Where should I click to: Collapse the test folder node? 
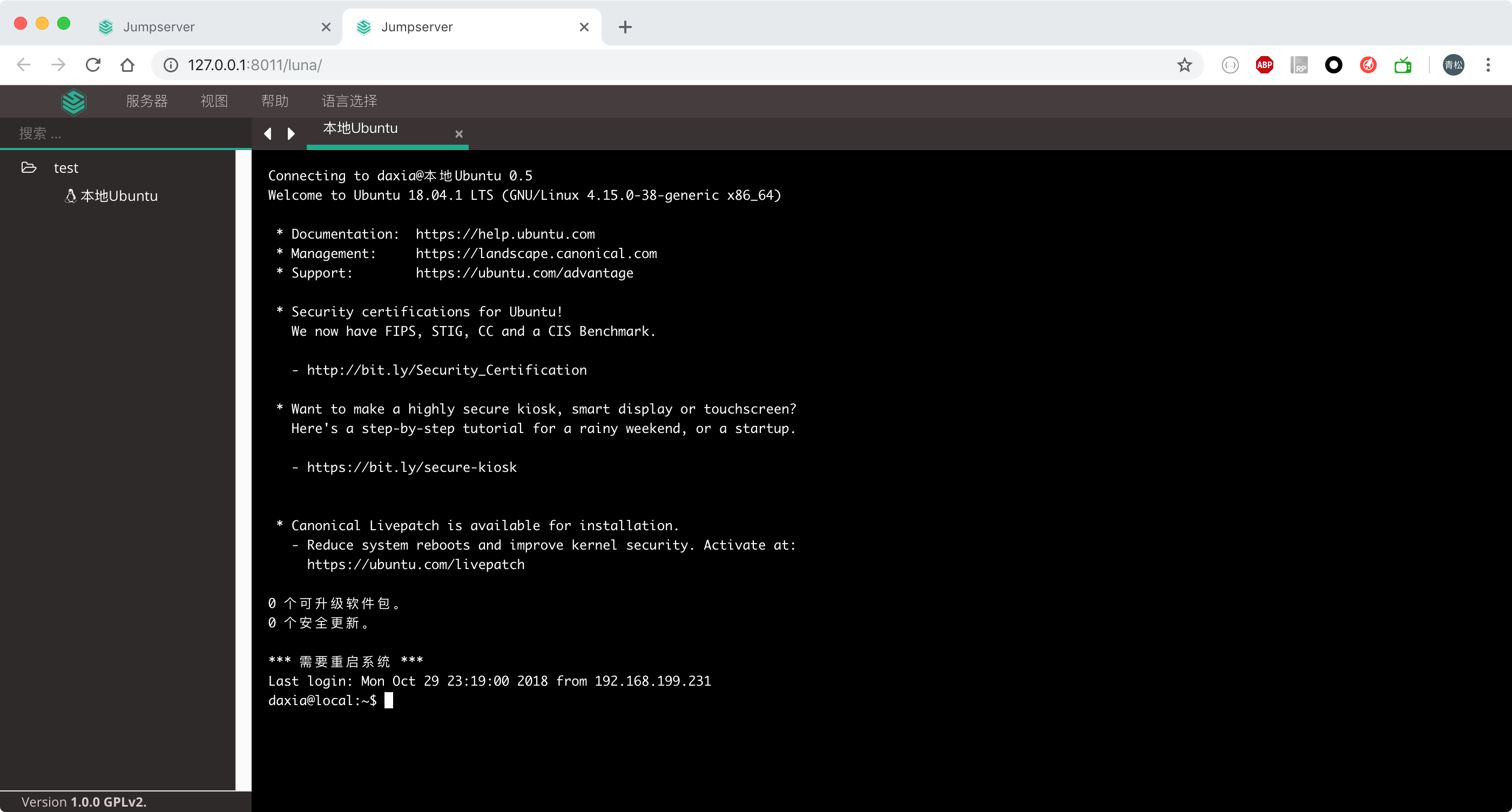(29, 168)
